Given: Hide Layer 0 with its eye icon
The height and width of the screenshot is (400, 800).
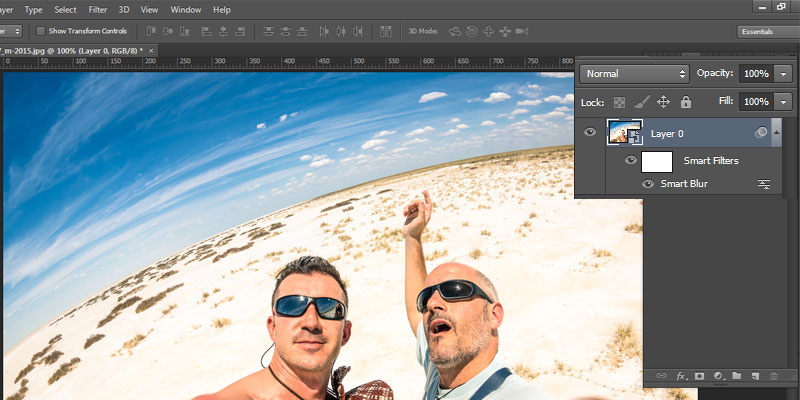Looking at the screenshot, I should (x=590, y=132).
